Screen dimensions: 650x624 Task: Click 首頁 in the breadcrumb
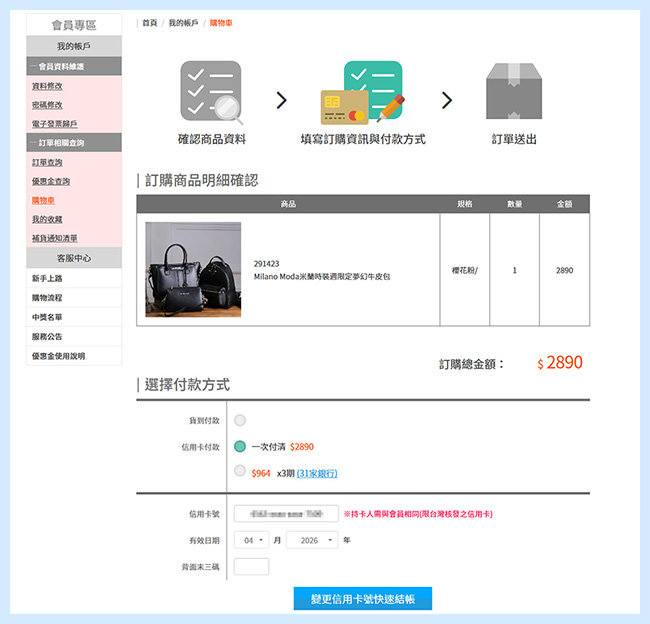point(149,22)
